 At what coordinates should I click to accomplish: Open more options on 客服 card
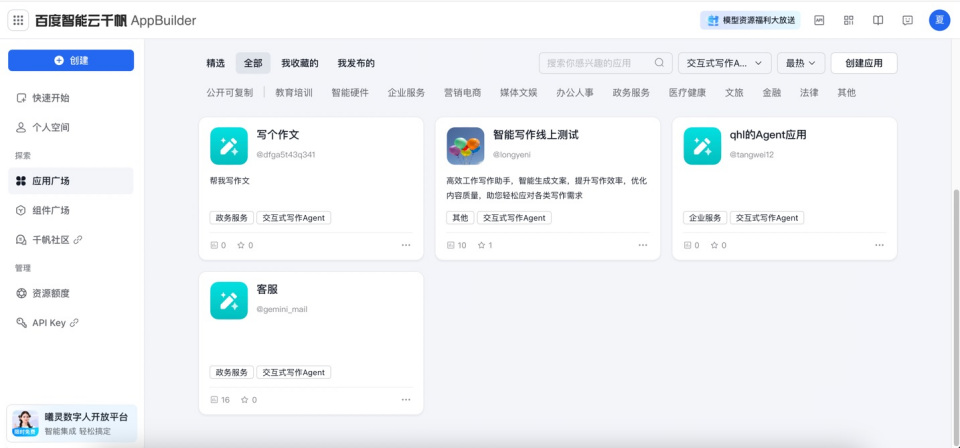(x=406, y=400)
